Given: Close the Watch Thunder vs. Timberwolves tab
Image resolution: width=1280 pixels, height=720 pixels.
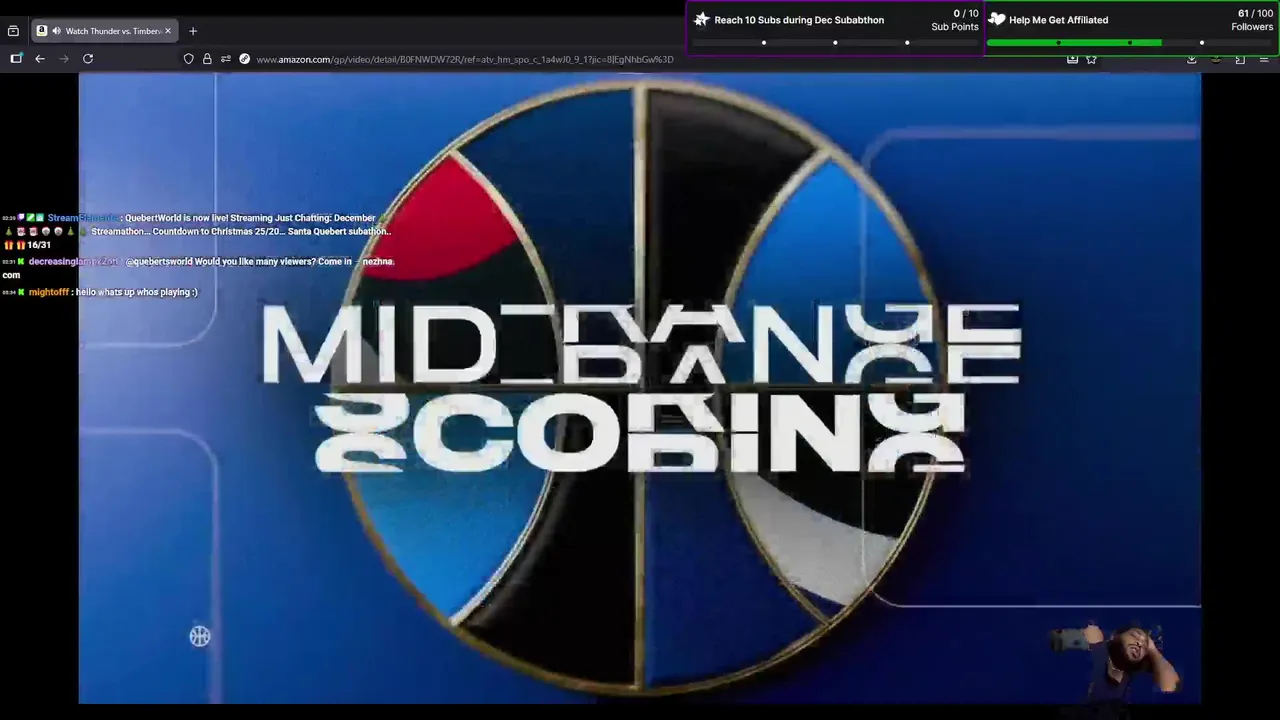Looking at the screenshot, I should pos(168,31).
